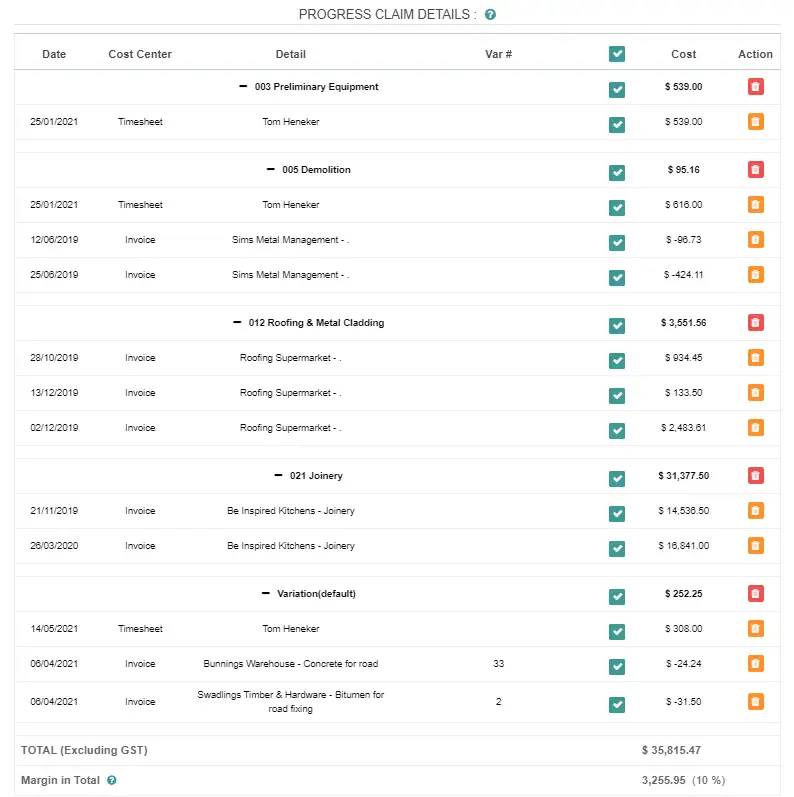Viewport: 794px width, 797px height.
Task: Toggle the select-all checkbox in header
Action: (x=617, y=54)
